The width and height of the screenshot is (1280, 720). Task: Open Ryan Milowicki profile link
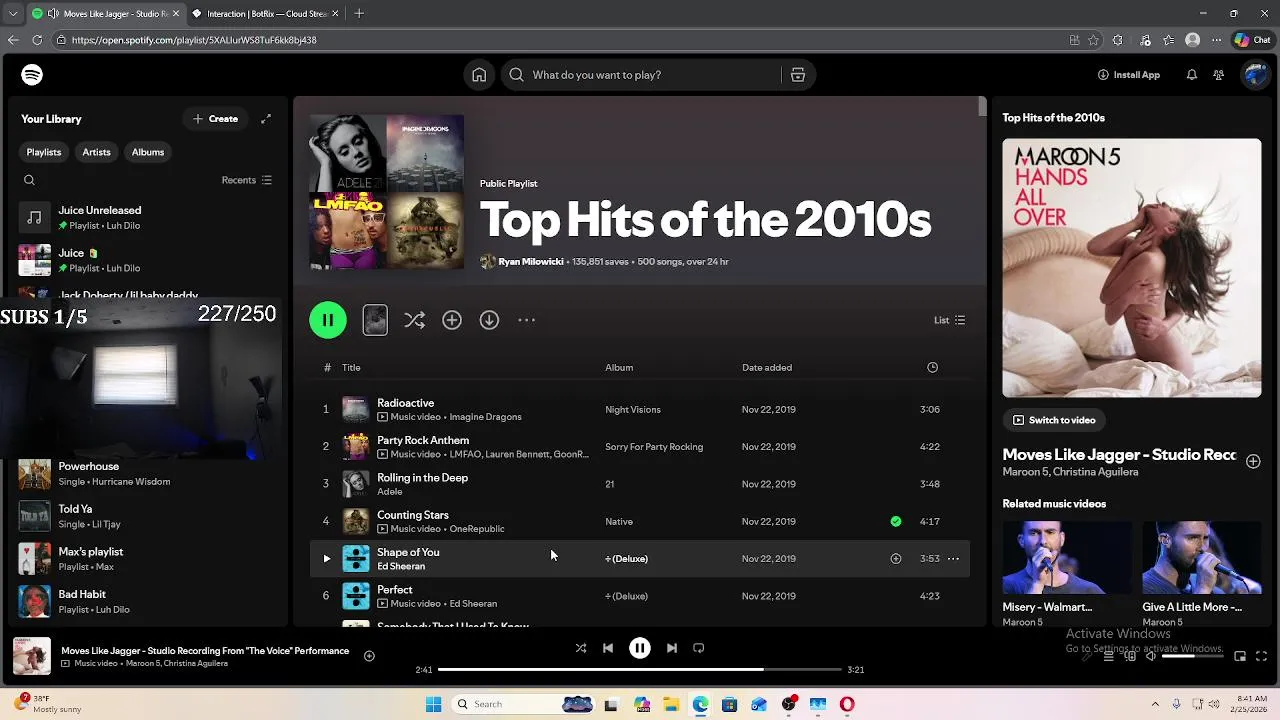click(531, 262)
